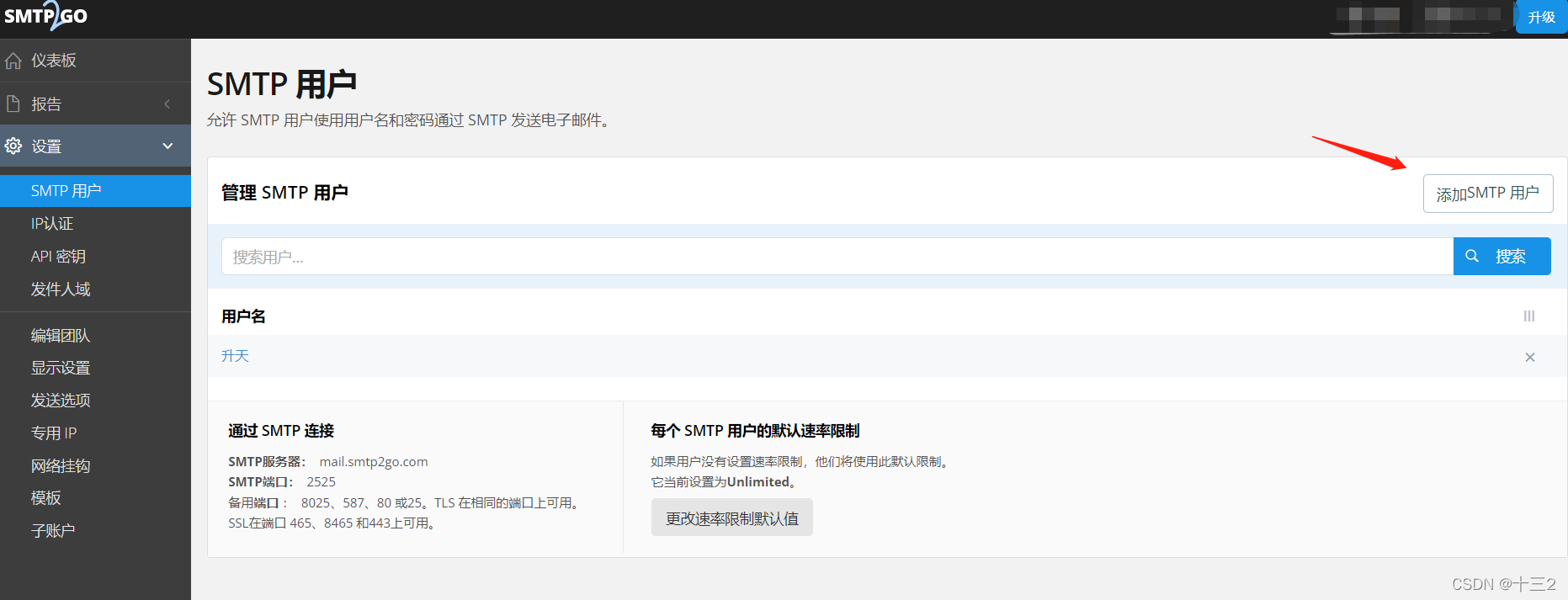Screen dimensions: 1568x600
Task: Open the 报告 sidebar section
Action: (95, 104)
